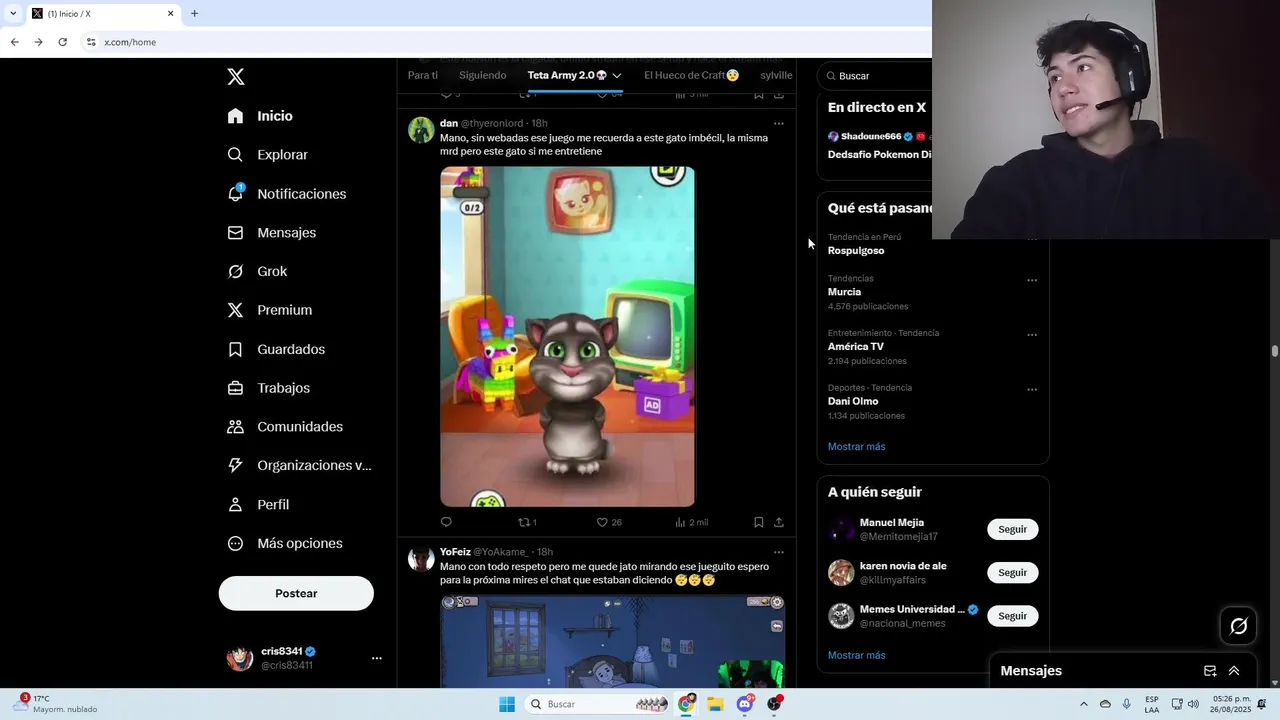Click the Postear button
Image resolution: width=1280 pixels, height=720 pixels.
point(296,593)
